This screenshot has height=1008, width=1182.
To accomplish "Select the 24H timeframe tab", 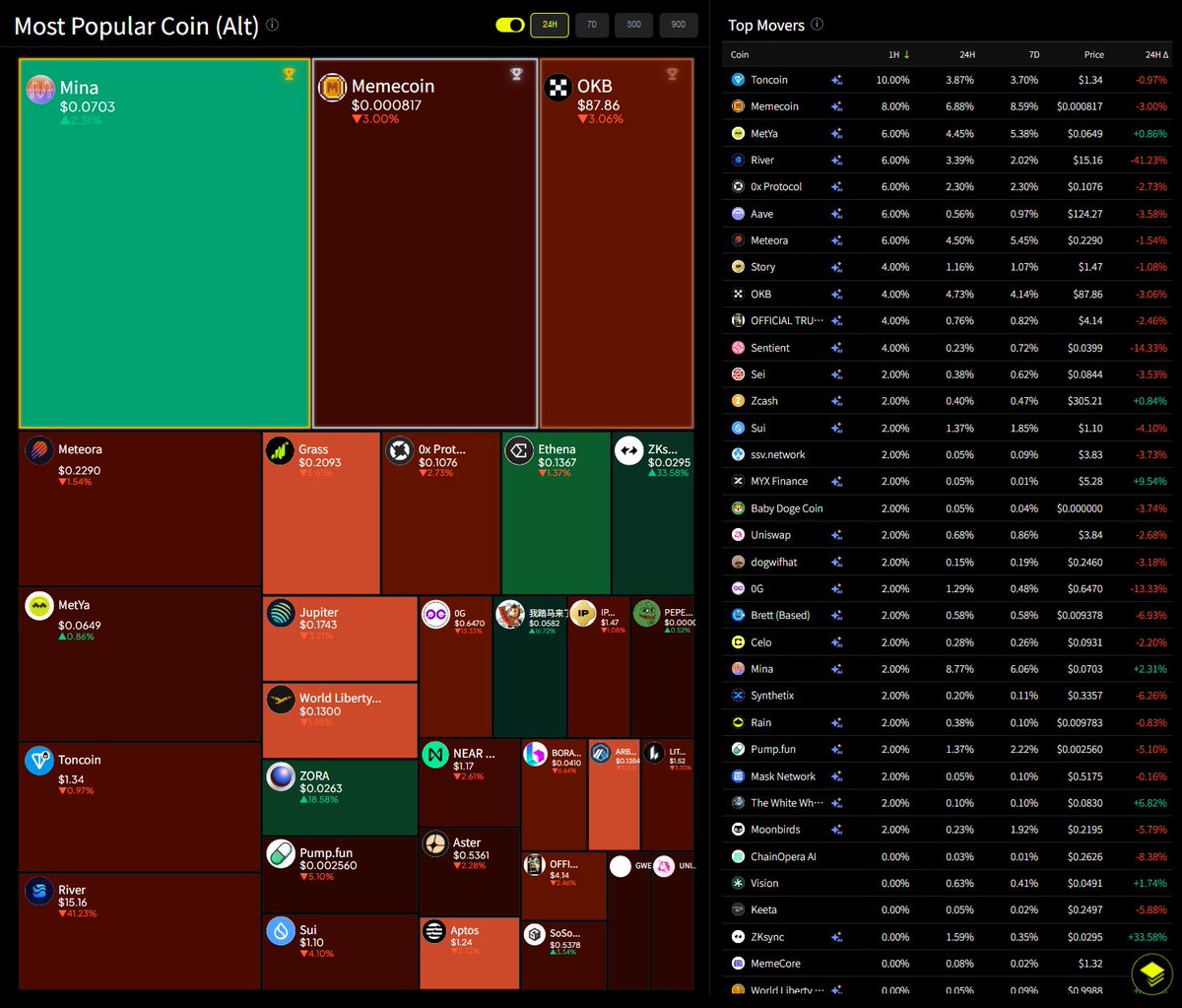I will [550, 25].
